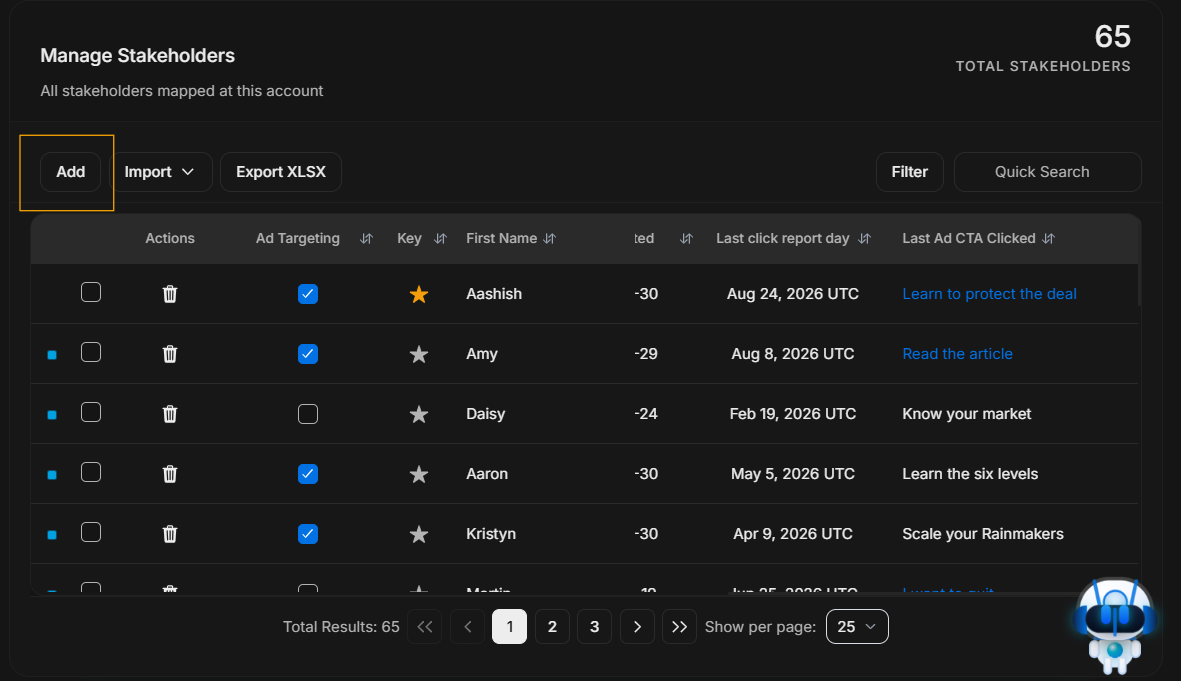Open 'Read the article' link
Viewport: 1181px width, 681px height.
coord(957,354)
